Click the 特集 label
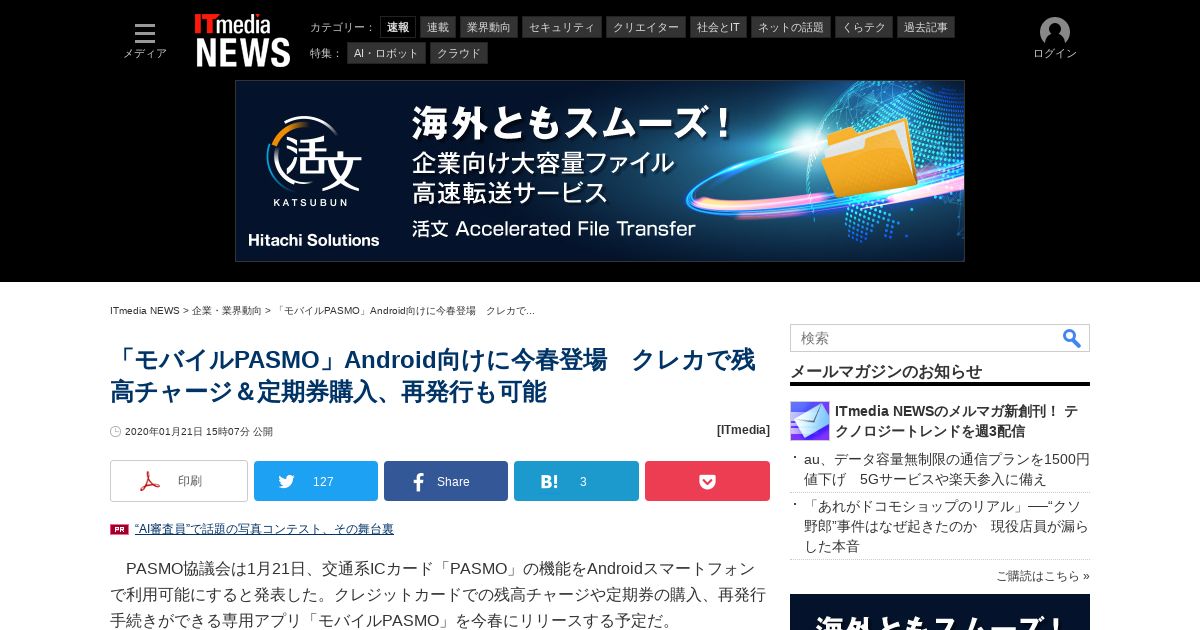The width and height of the screenshot is (1200, 630). click(326, 53)
